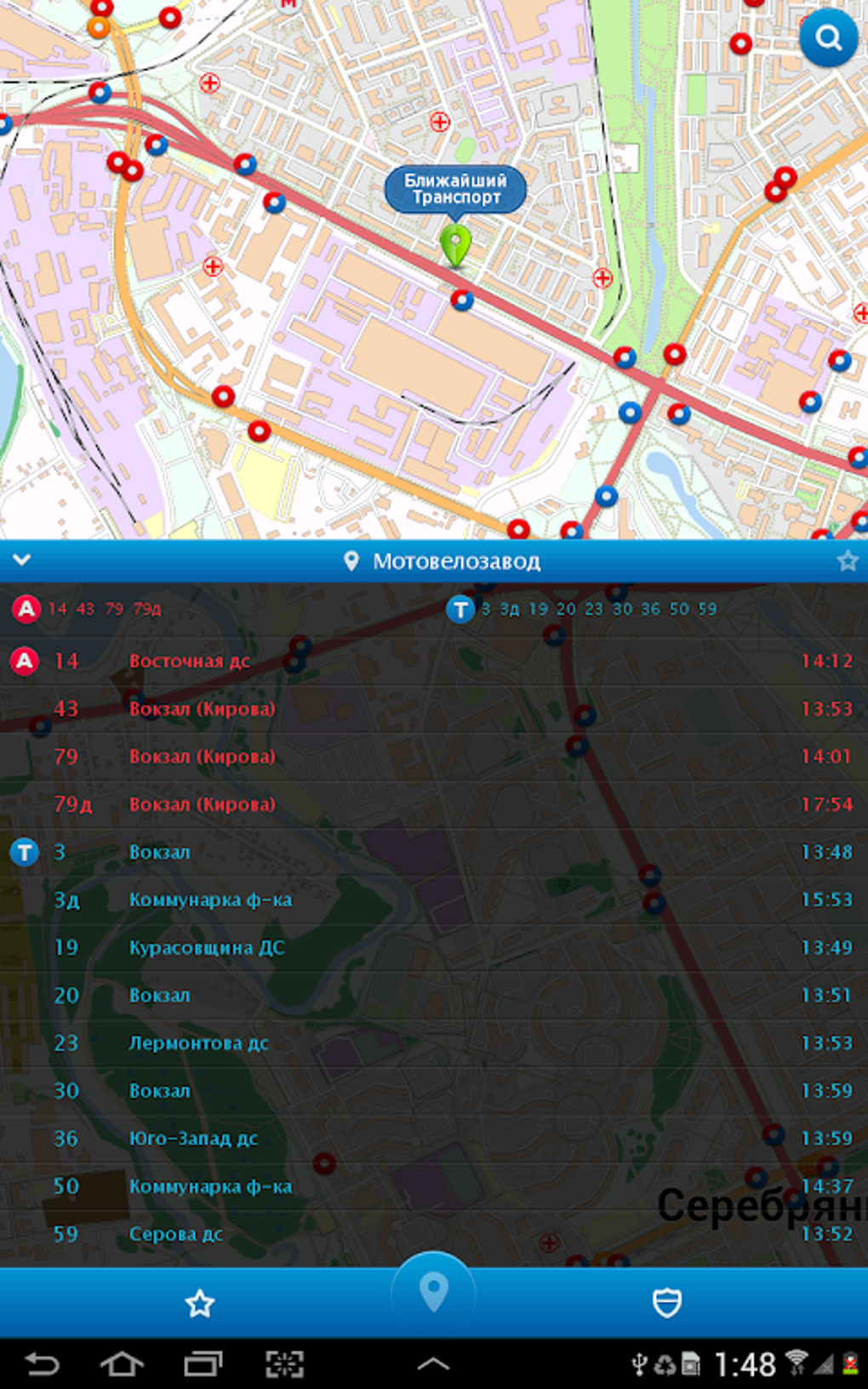Tap the Android home button
This screenshot has width=868, height=1389.
pyautogui.click(x=122, y=1364)
